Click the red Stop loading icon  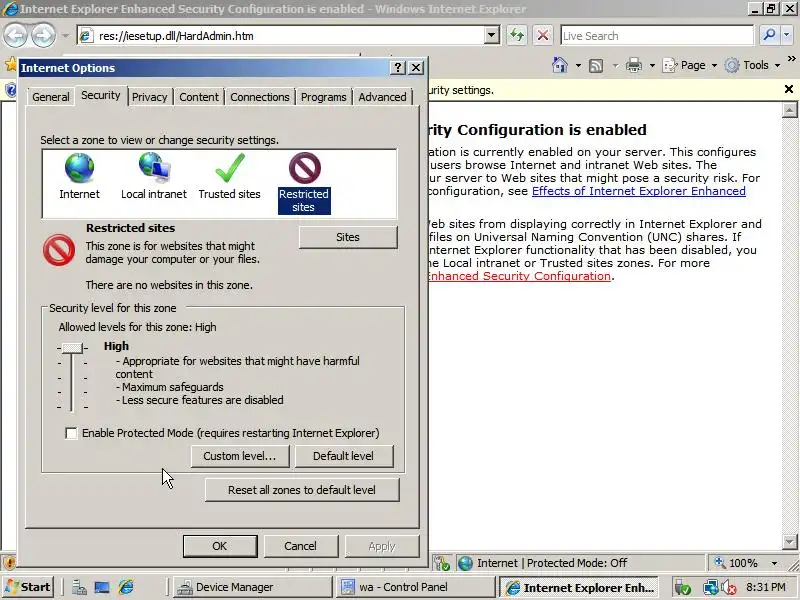click(543, 36)
